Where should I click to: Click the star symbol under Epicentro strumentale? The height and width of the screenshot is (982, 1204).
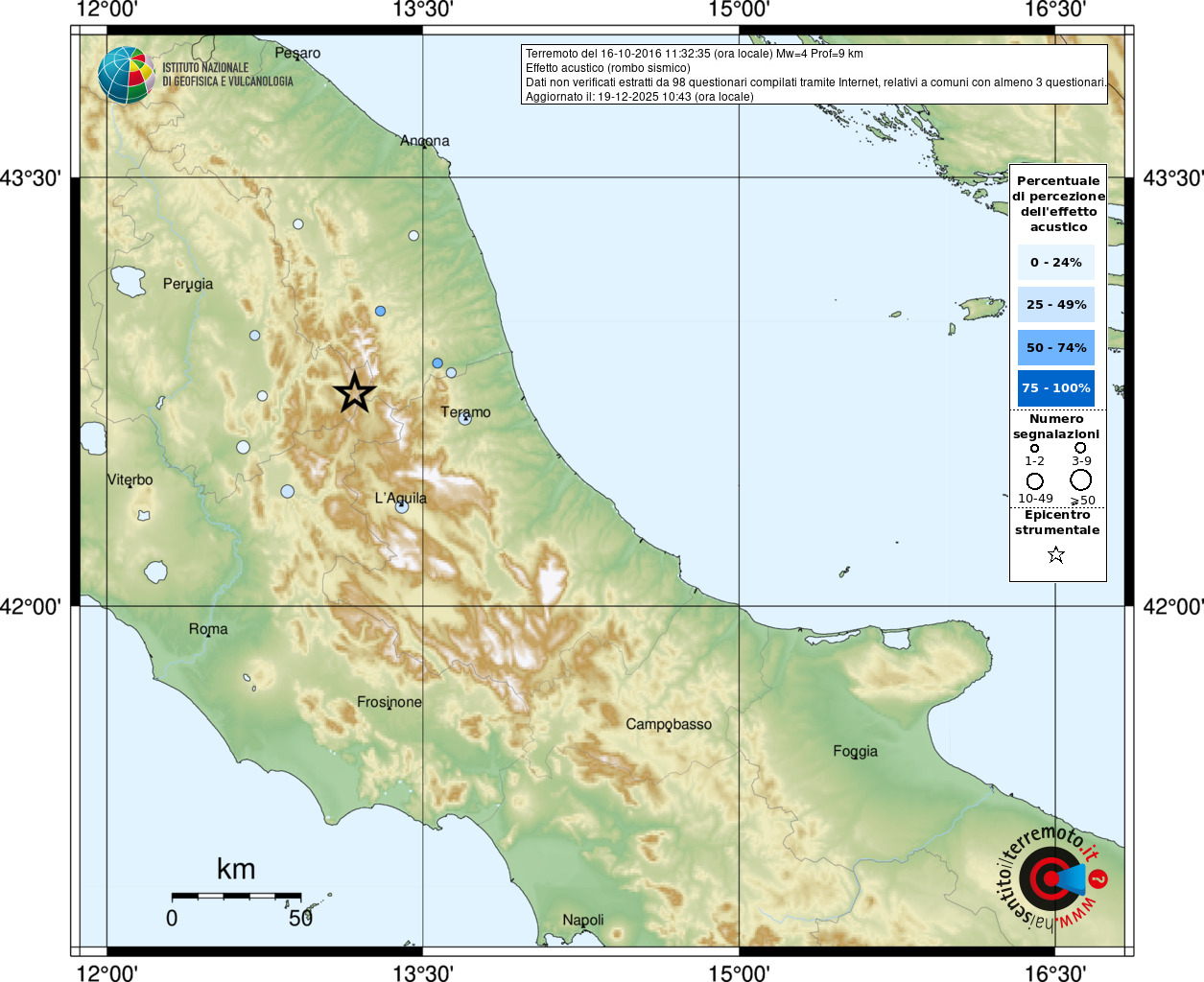[x=1056, y=554]
